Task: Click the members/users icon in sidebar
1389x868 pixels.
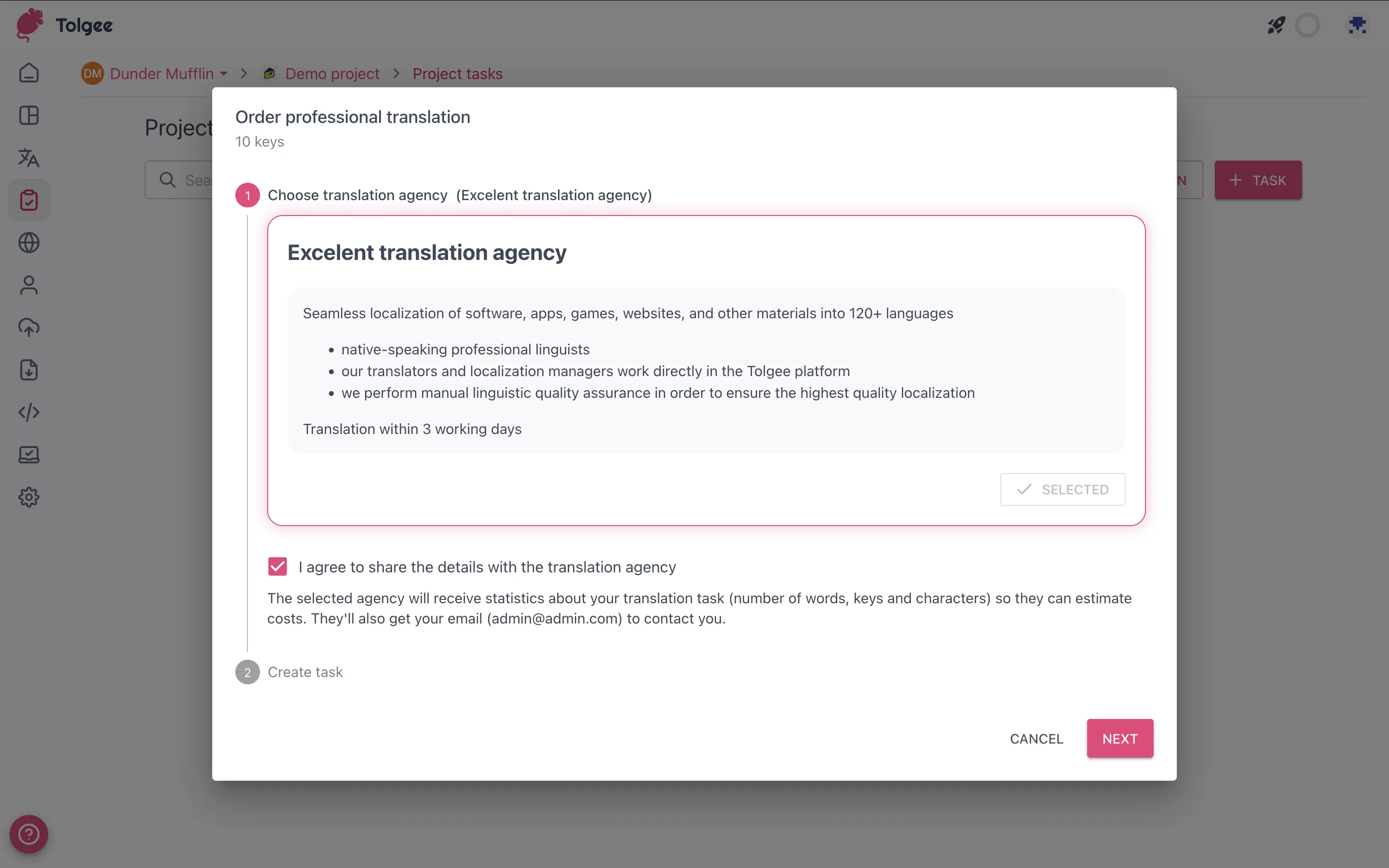Action: (28, 285)
